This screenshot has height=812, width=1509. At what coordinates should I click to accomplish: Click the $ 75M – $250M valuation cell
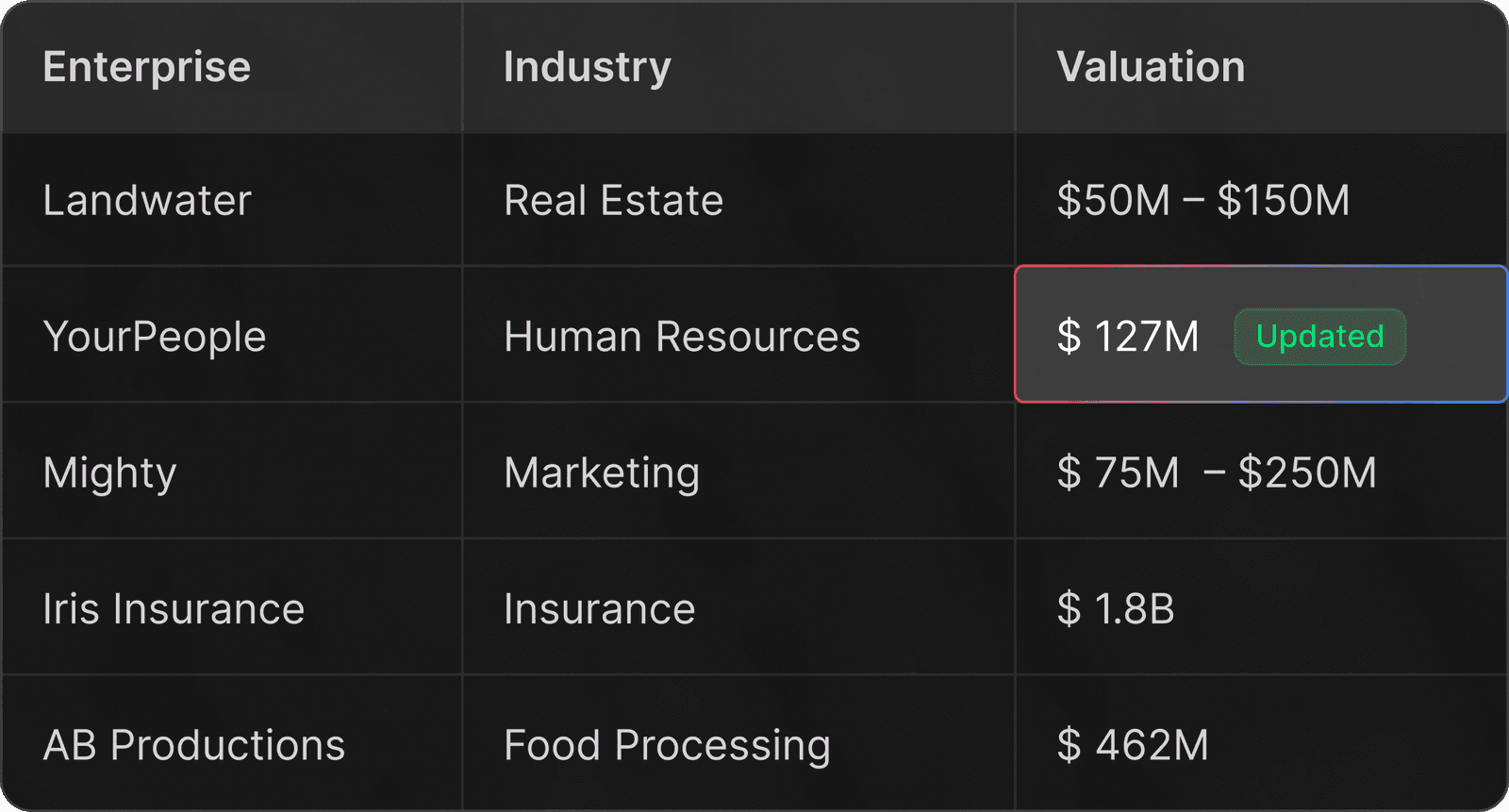[x=1217, y=472]
